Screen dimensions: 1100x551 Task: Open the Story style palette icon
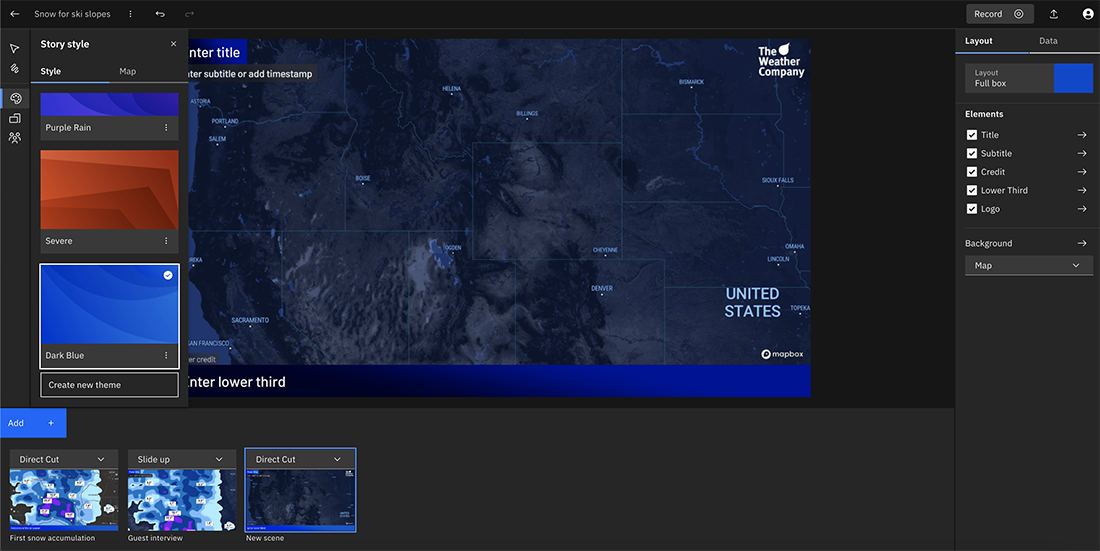[x=15, y=98]
